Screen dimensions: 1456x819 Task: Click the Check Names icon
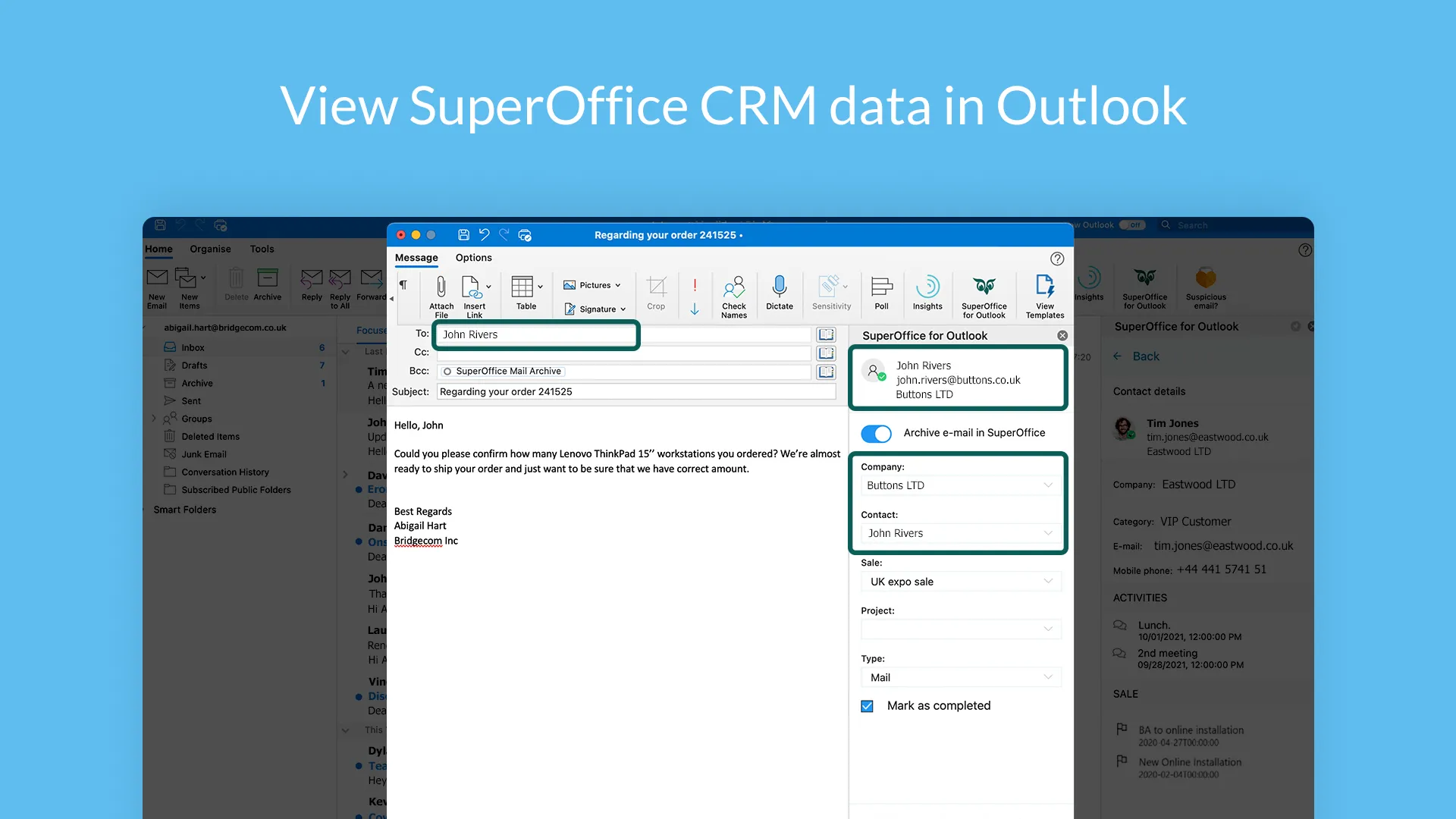pyautogui.click(x=733, y=288)
